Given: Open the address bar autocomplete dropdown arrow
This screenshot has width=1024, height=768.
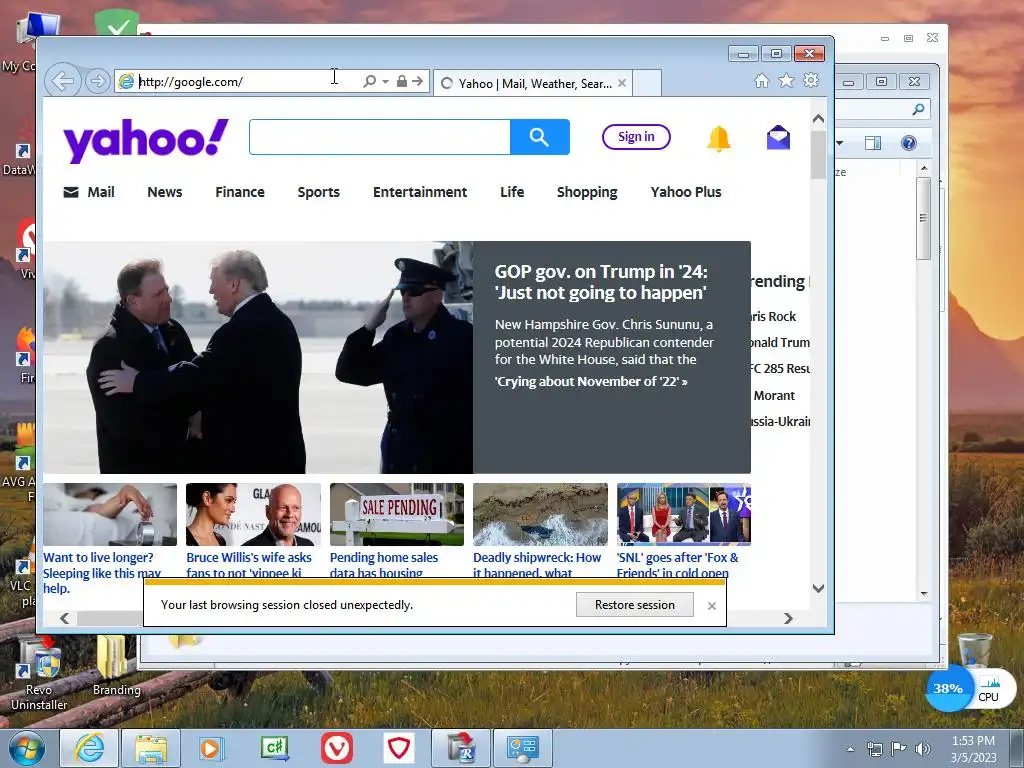Looking at the screenshot, I should coord(385,82).
